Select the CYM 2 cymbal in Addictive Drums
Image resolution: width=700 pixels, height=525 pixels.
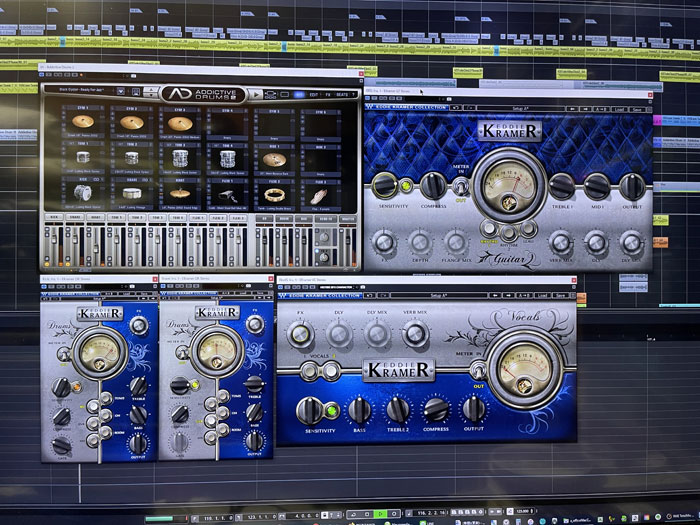tap(132, 123)
